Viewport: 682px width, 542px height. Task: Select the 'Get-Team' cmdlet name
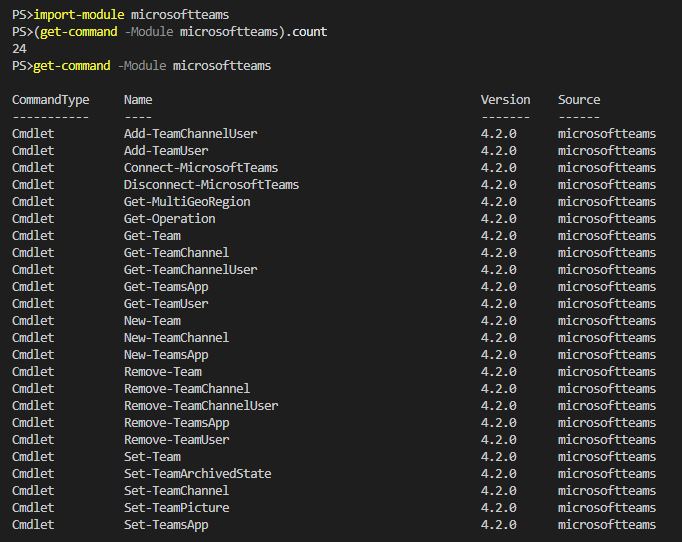[x=152, y=236]
